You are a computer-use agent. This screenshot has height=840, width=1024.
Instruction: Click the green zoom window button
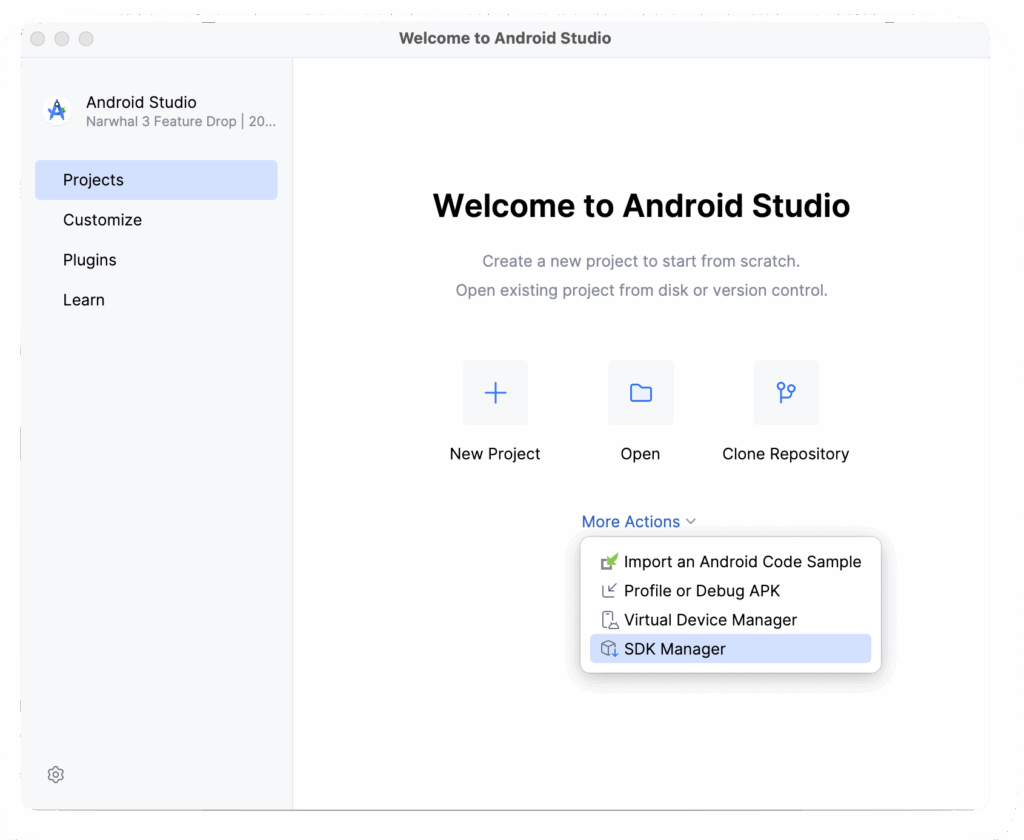tap(86, 39)
